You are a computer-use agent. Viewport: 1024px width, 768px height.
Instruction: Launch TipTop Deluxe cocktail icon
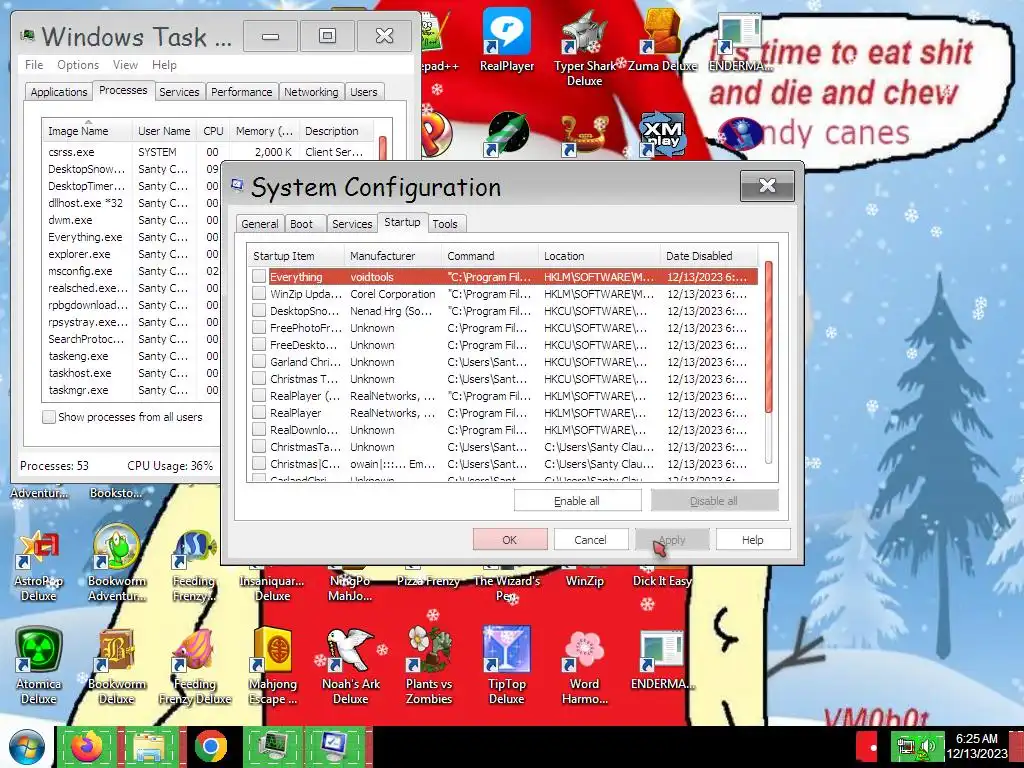[x=507, y=666]
